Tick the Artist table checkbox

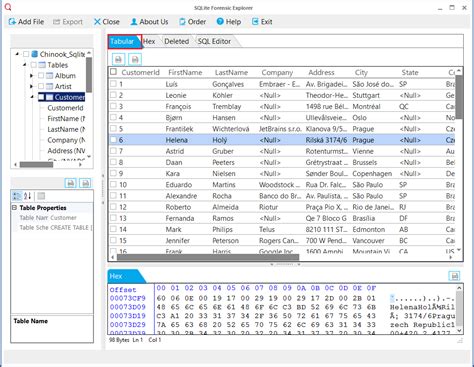pyautogui.click(x=41, y=86)
